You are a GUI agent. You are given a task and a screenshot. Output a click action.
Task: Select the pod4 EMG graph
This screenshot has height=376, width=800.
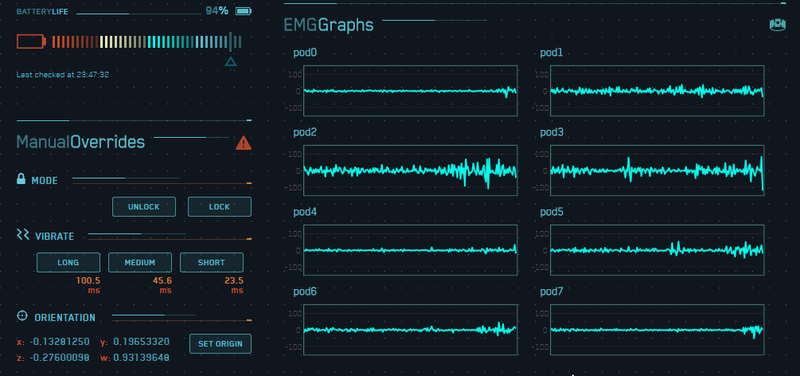(410, 250)
